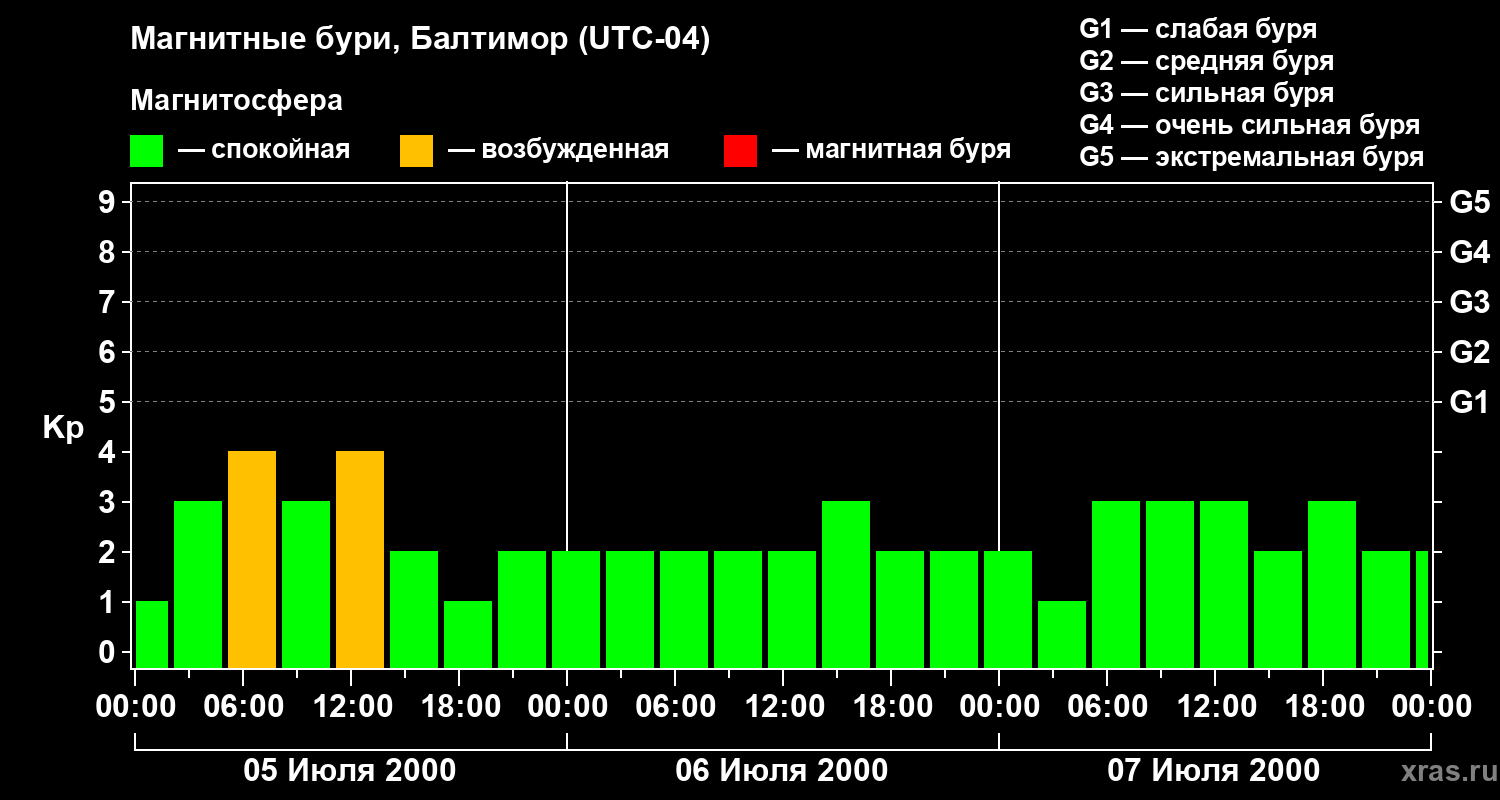Click the orange 'возбужденная' legend swatch
The width and height of the screenshot is (1500, 800).
click(416, 151)
